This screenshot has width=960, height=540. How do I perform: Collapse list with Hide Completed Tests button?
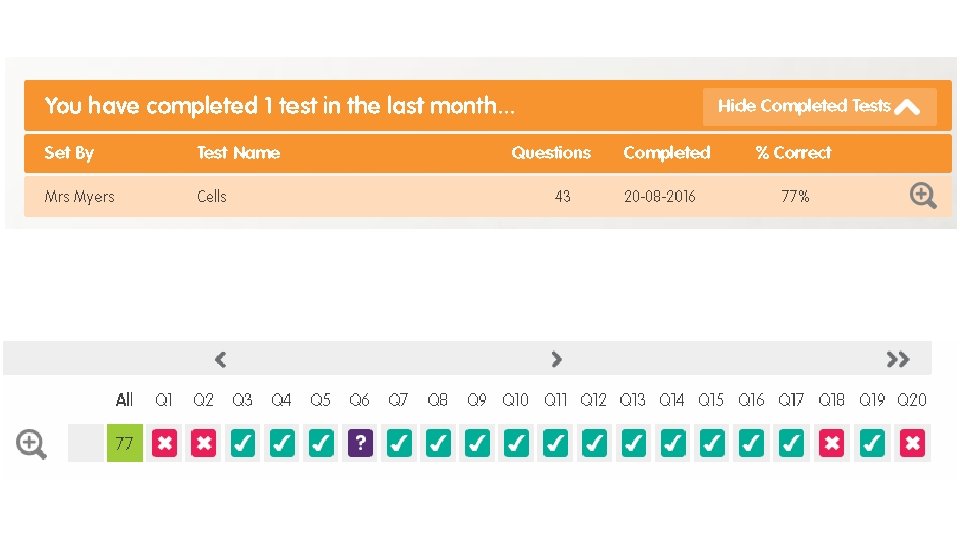pos(819,106)
